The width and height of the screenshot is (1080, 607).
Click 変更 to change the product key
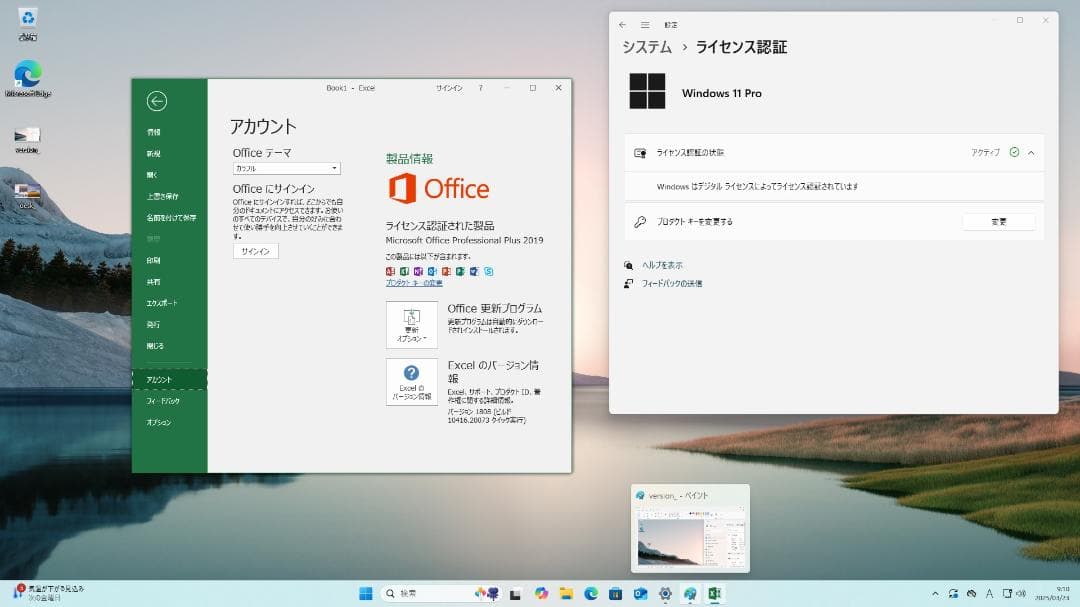click(998, 221)
